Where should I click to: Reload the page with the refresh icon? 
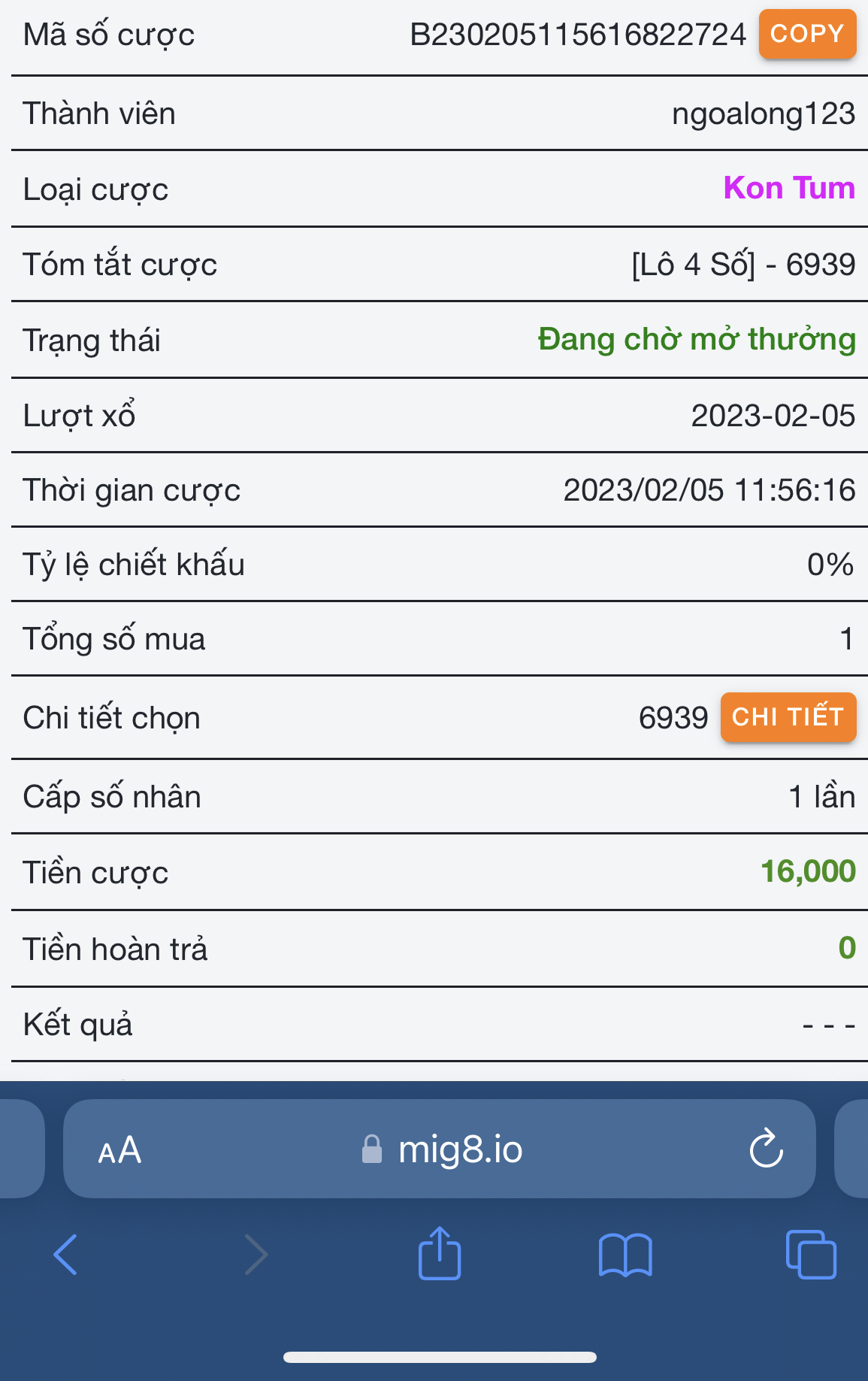pyautogui.click(x=766, y=1149)
